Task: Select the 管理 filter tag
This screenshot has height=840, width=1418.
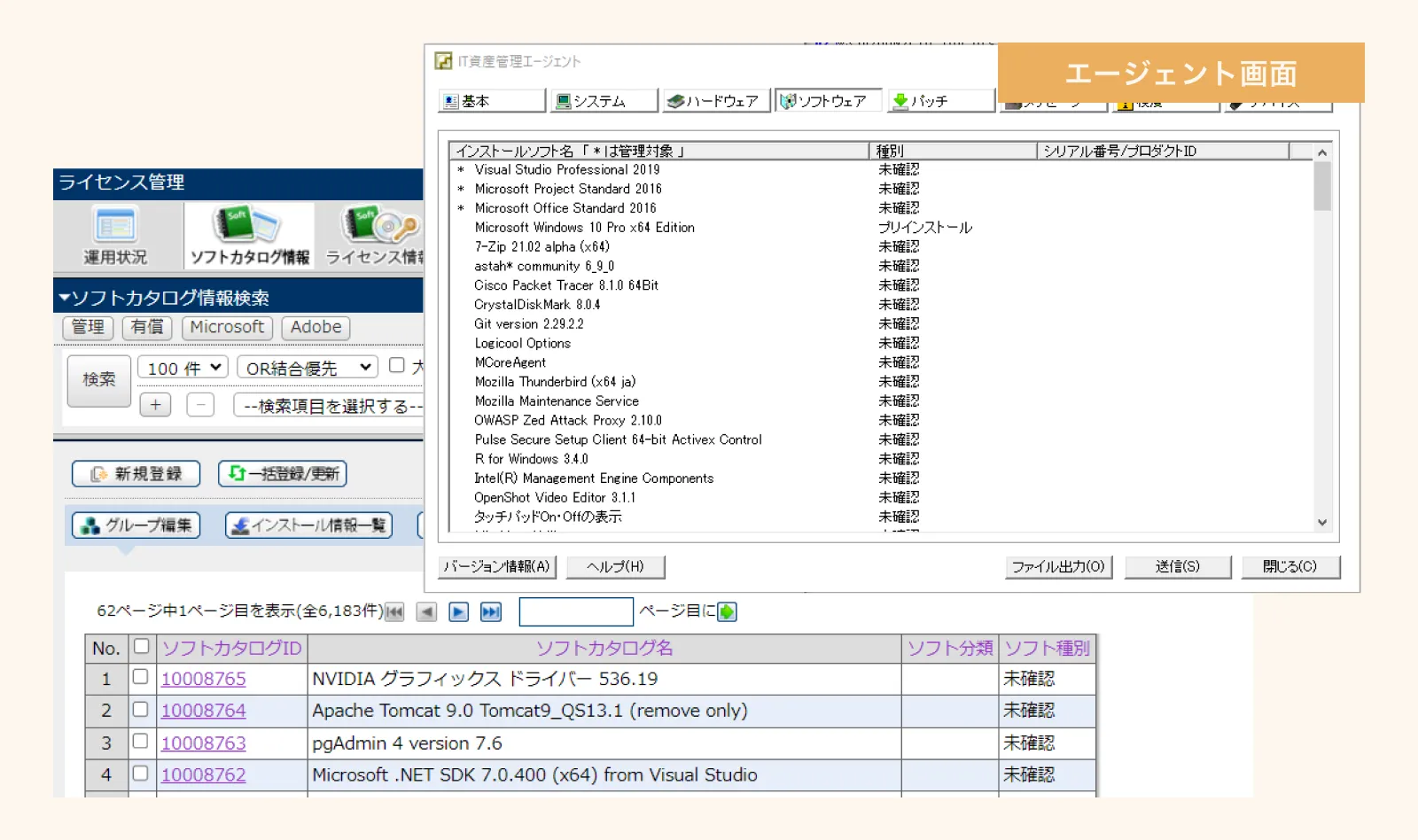Action: pos(88,327)
